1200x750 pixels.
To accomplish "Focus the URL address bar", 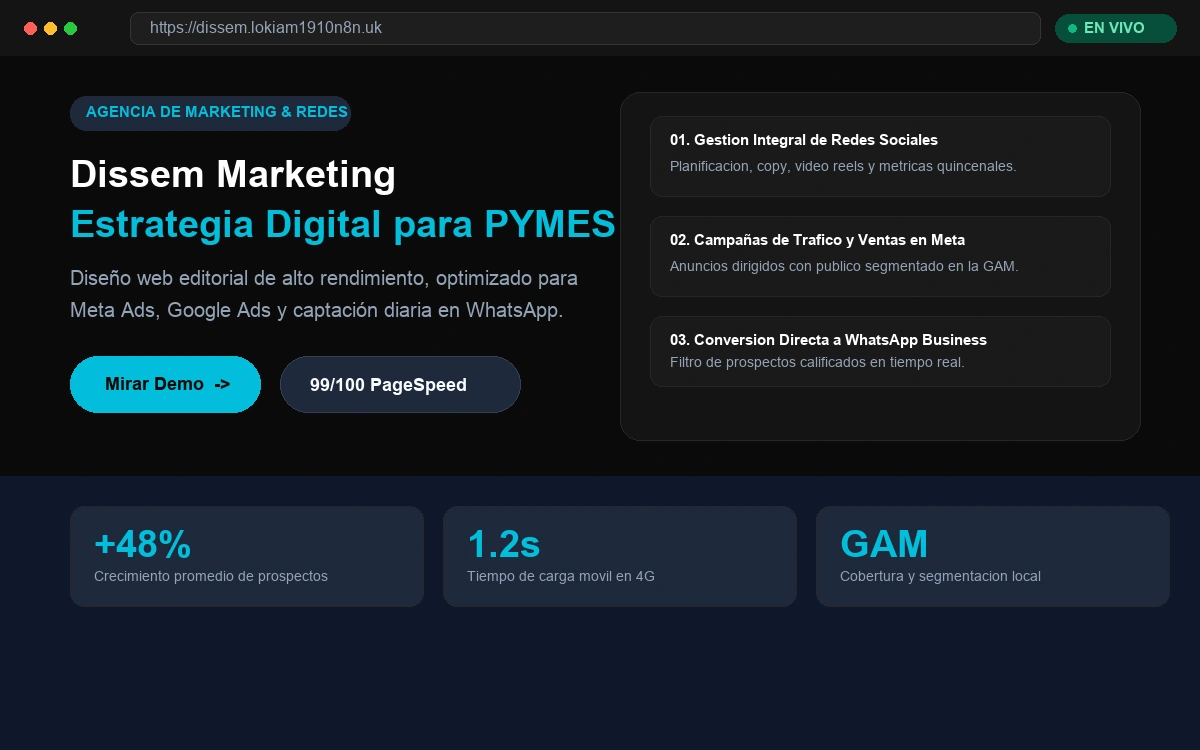I will [x=585, y=28].
